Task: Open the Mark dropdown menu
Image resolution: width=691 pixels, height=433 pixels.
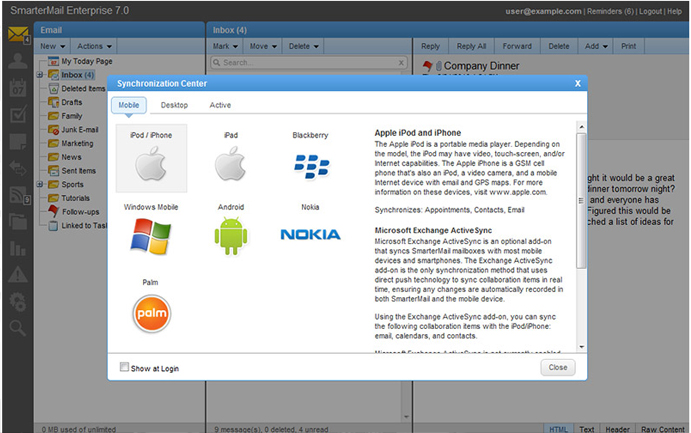Action: 225,46
